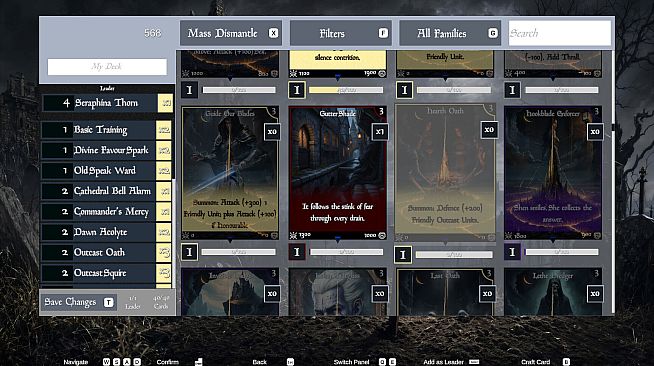Open the Filters panel
654x366 pixels.
340,33
